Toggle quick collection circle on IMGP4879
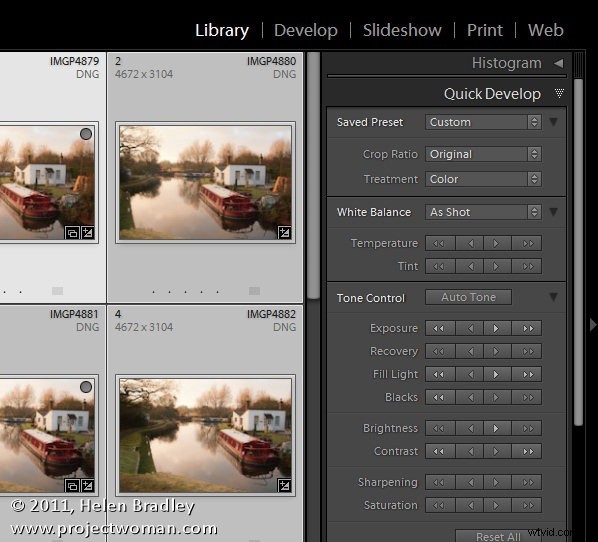The image size is (598, 542). (x=86, y=134)
